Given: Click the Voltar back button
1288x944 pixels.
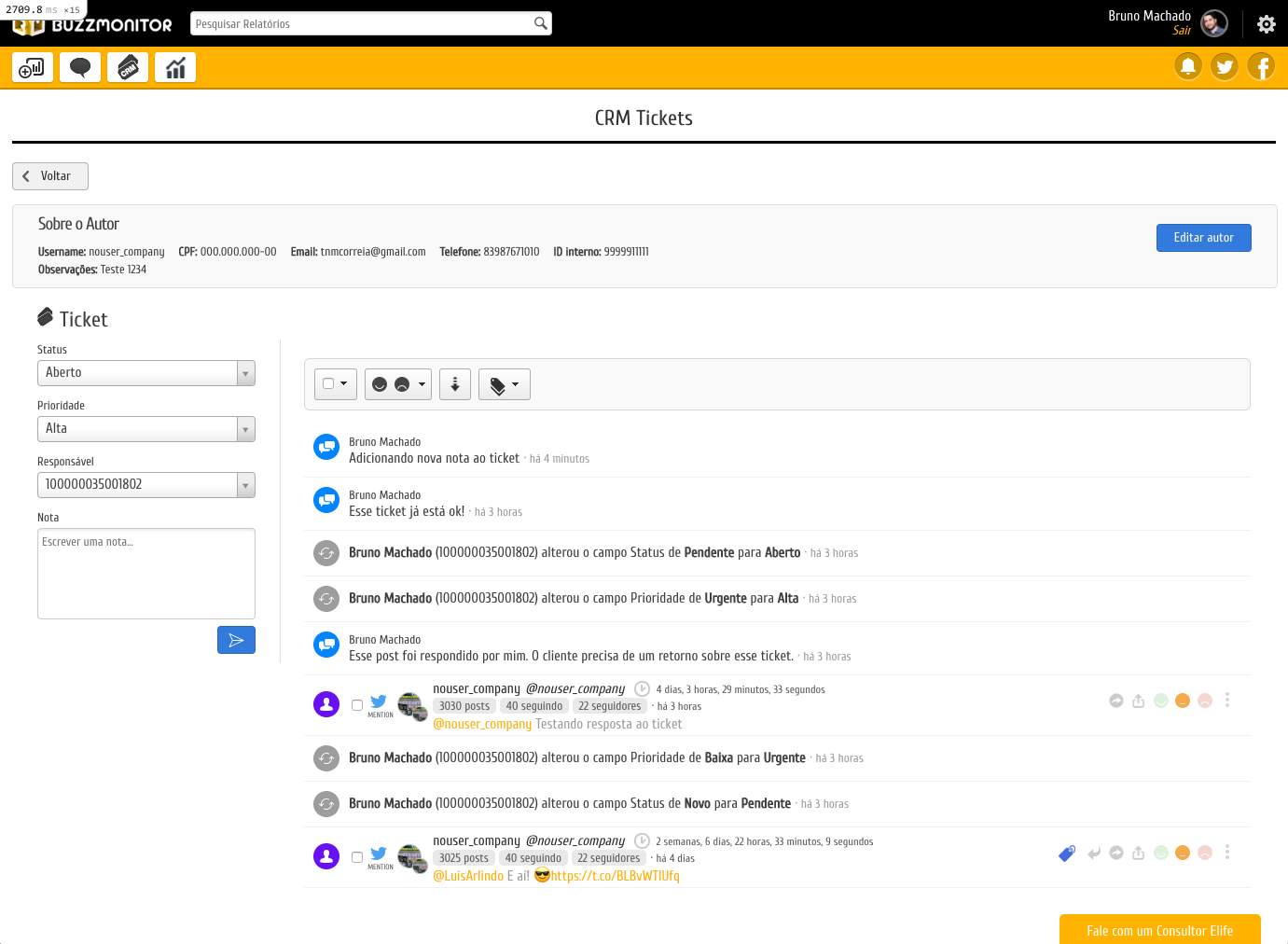Looking at the screenshot, I should click(x=50, y=176).
